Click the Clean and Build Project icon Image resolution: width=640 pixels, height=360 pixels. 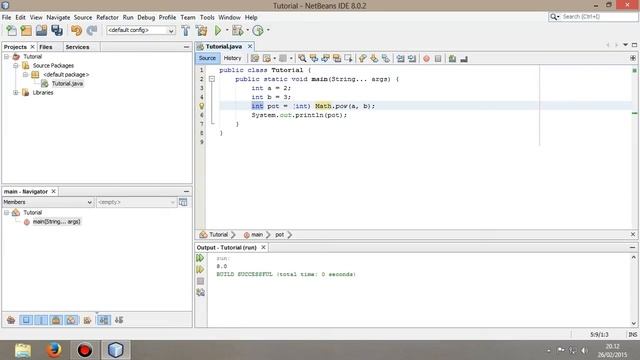tap(201, 30)
